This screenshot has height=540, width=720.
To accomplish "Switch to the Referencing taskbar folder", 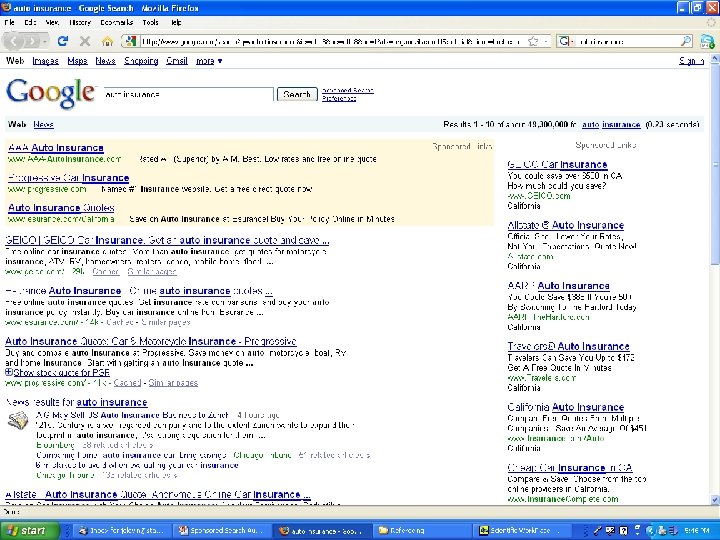I will [420, 530].
